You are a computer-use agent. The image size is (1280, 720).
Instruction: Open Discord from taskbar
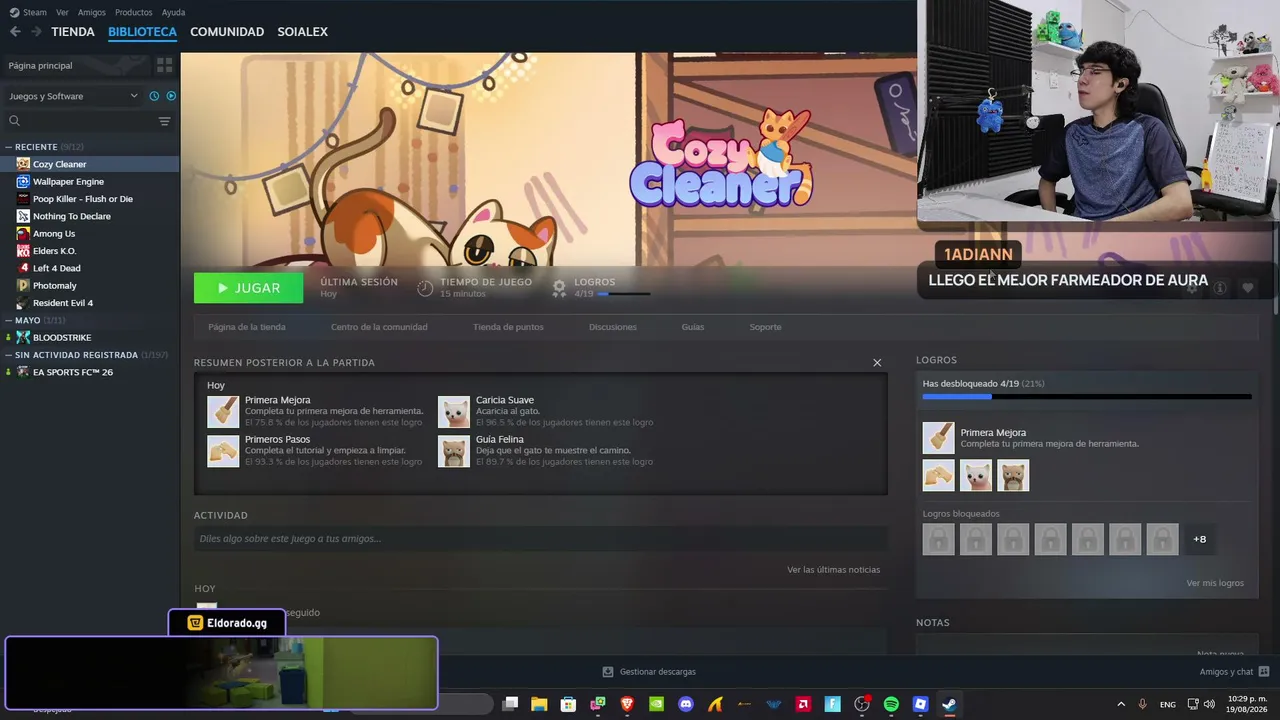tap(686, 704)
